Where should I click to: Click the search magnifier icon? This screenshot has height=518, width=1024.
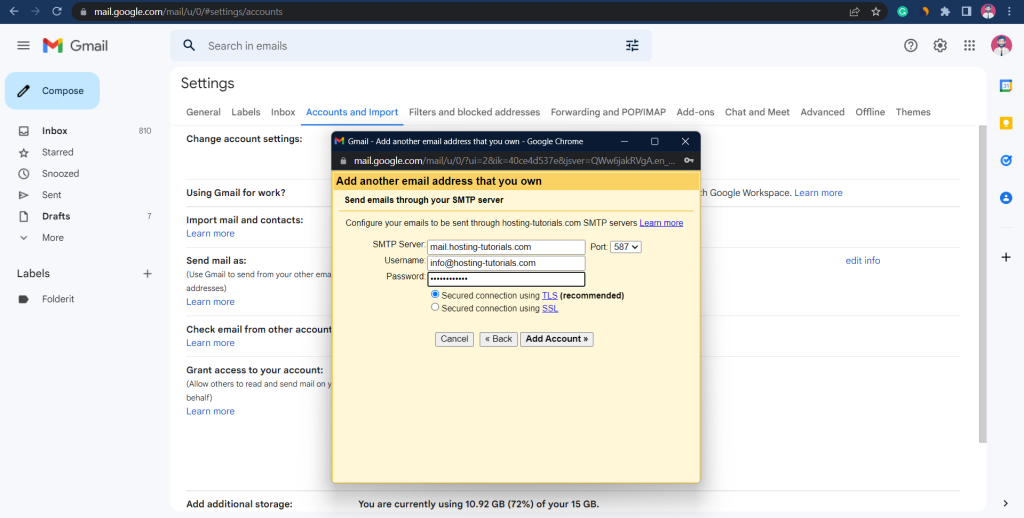coord(189,46)
